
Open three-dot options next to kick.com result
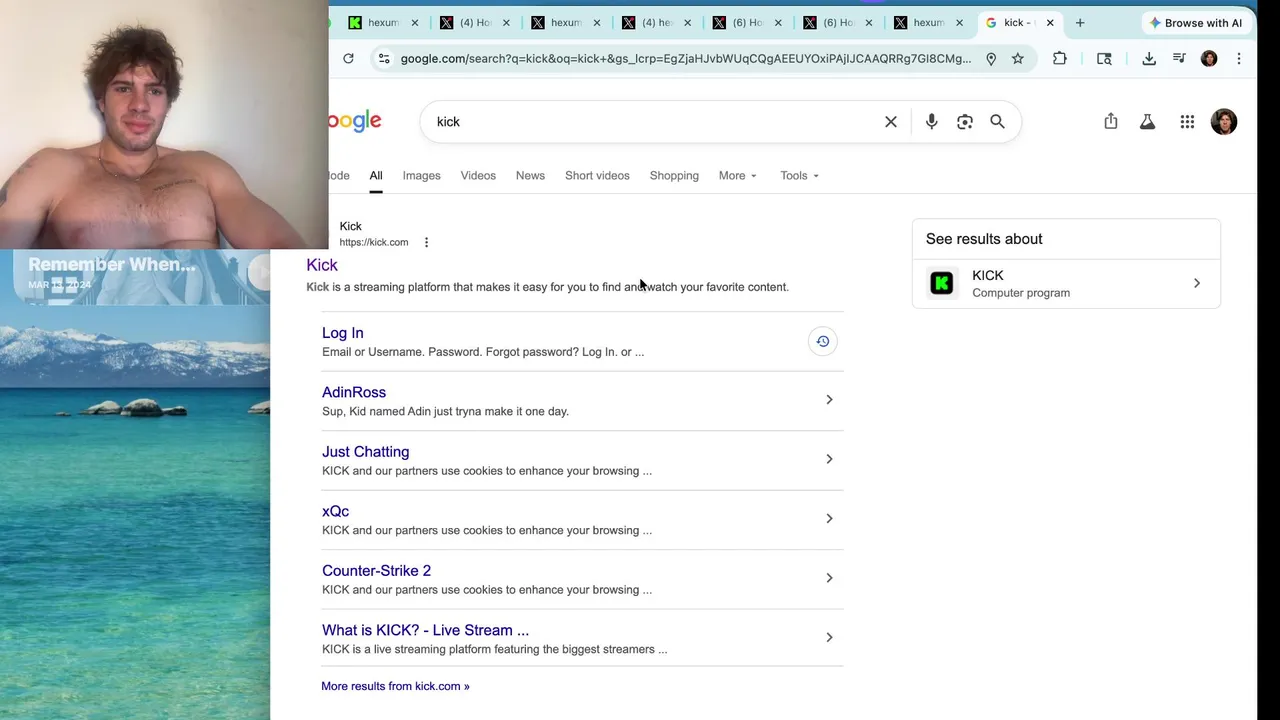pos(426,242)
